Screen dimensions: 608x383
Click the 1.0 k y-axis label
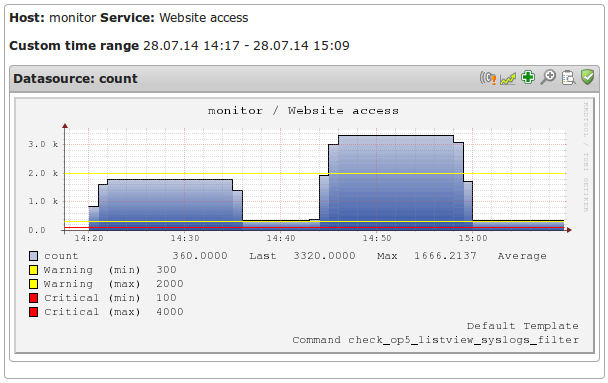[x=43, y=202]
